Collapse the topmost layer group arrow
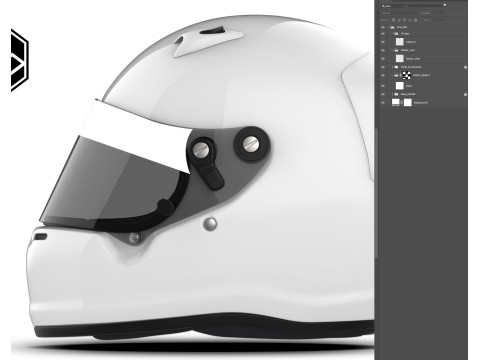This screenshot has height=360, width=480. pos(388,27)
